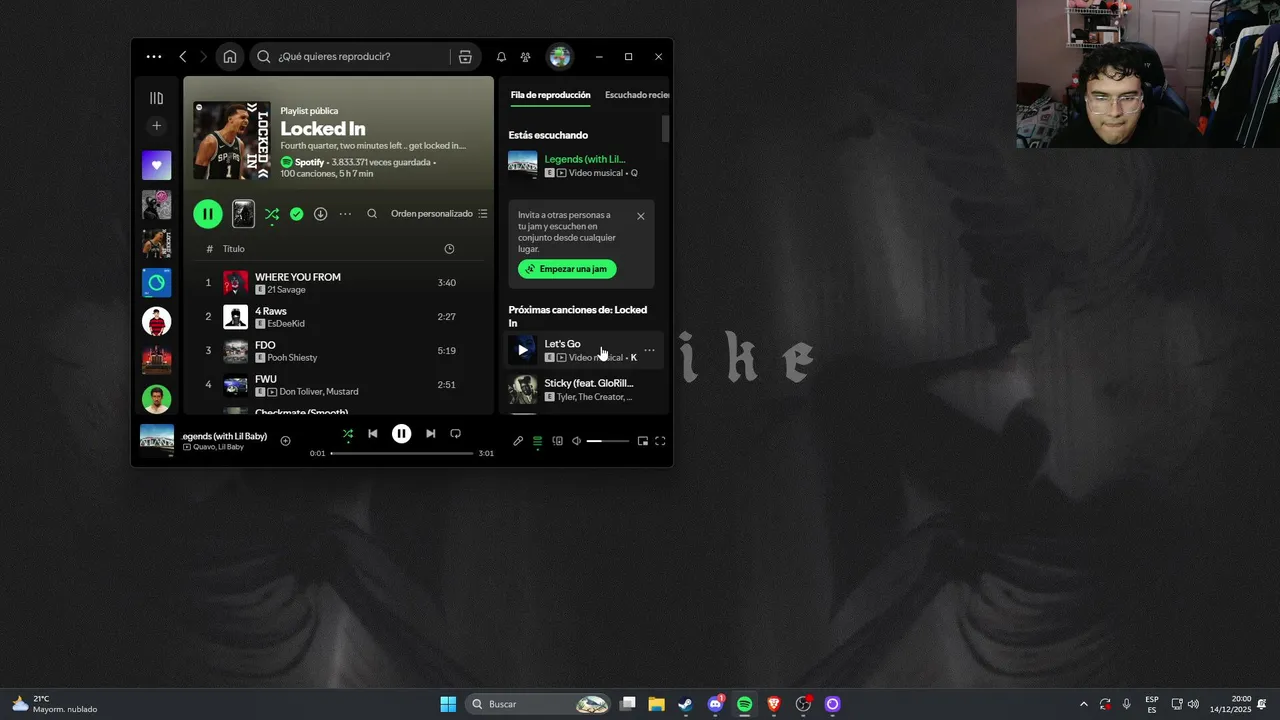The image size is (1280, 720).
Task: Open Discord from the taskbar
Action: tap(715, 704)
